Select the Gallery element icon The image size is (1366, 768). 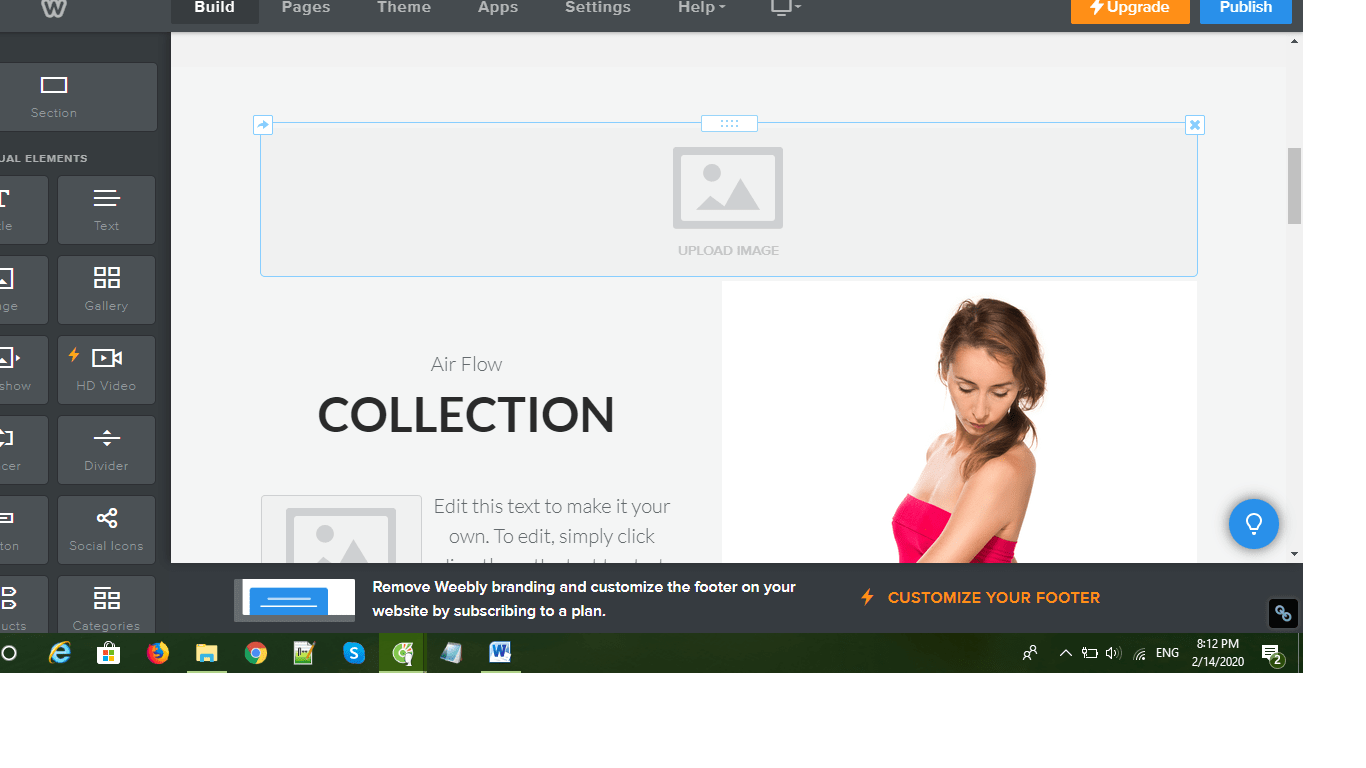click(x=106, y=290)
